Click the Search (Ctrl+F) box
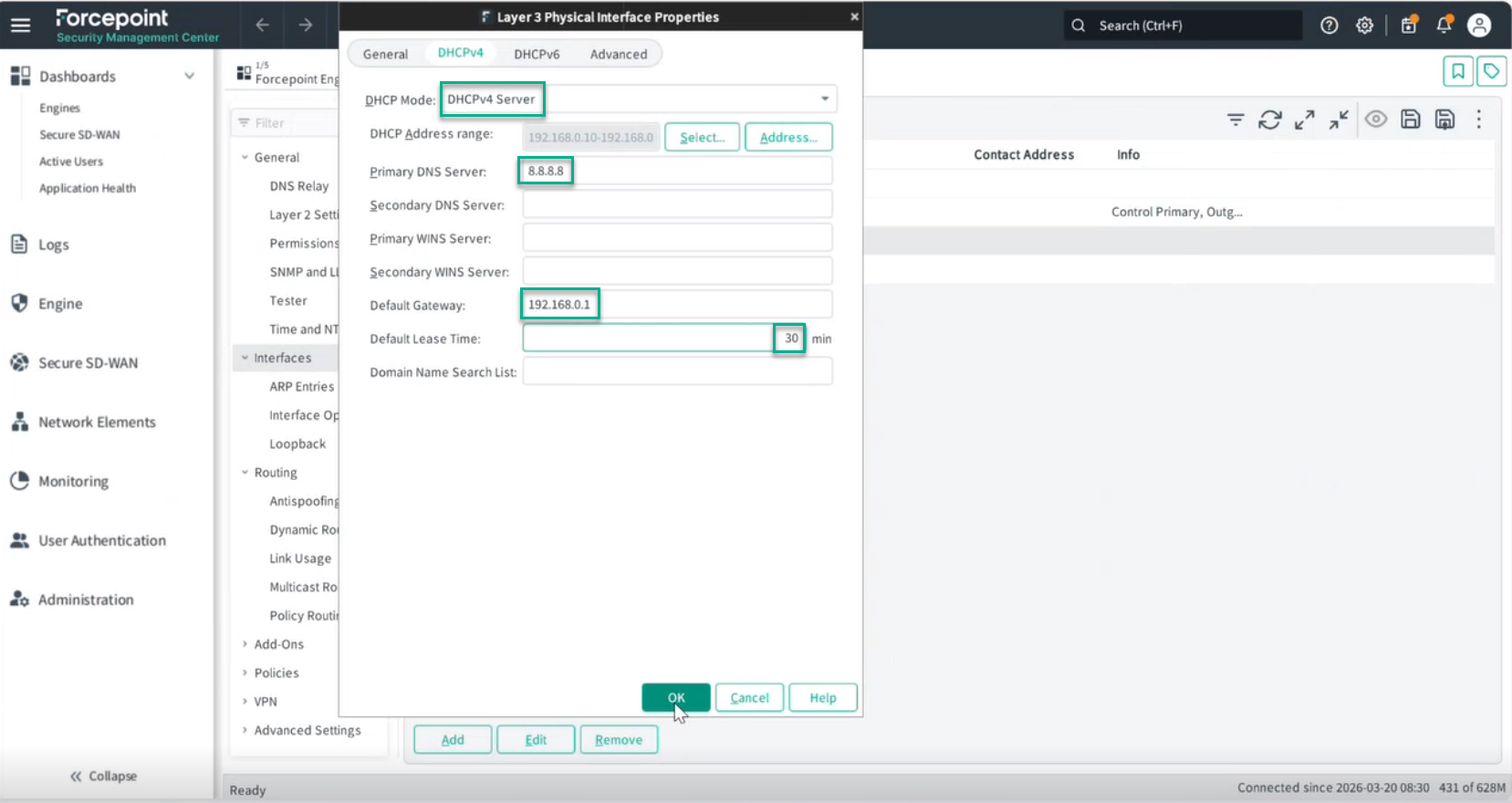Viewport: 1512px width, 803px height. (x=1184, y=26)
